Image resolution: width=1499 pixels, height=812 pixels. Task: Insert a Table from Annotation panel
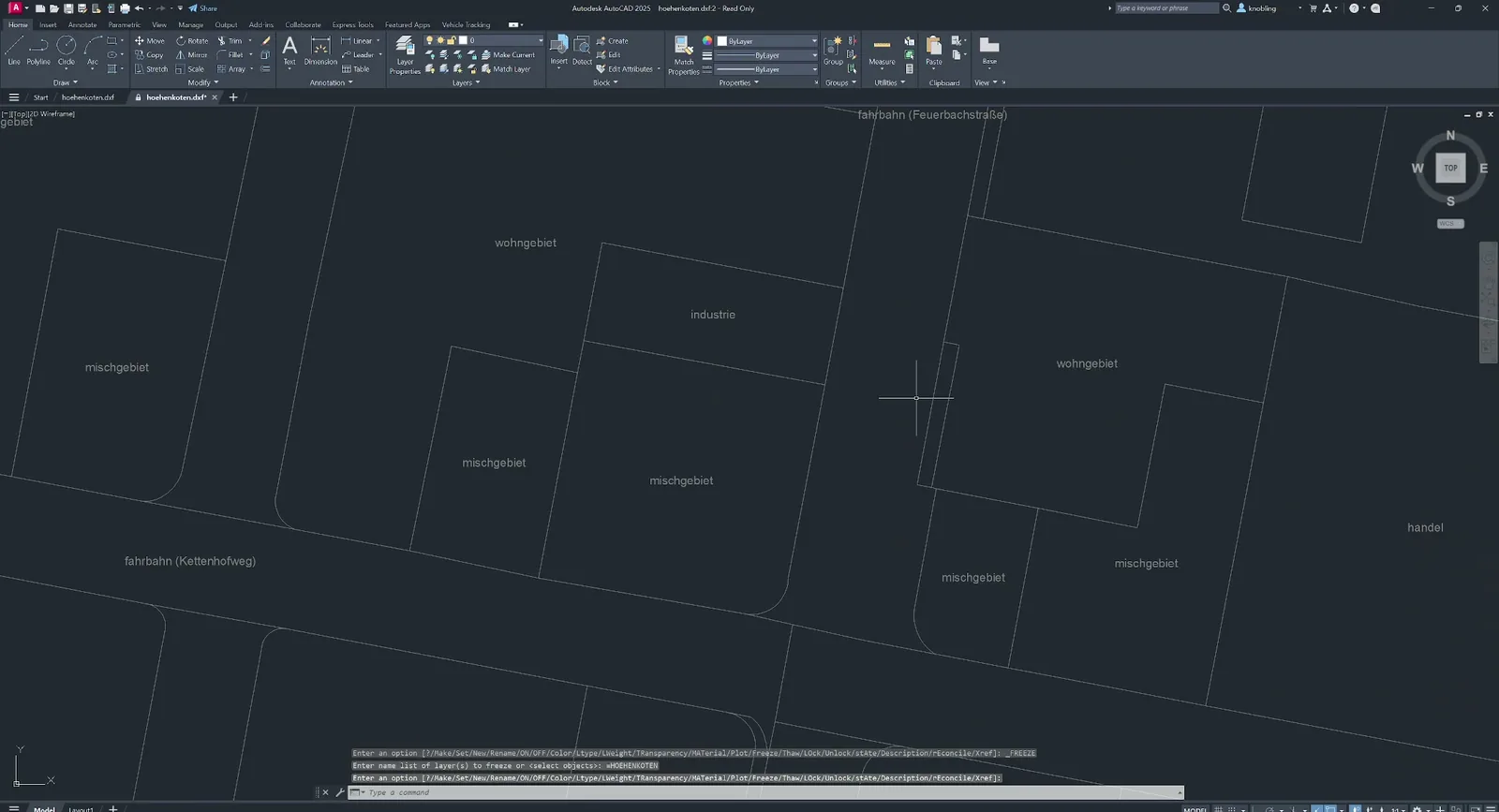tap(356, 69)
